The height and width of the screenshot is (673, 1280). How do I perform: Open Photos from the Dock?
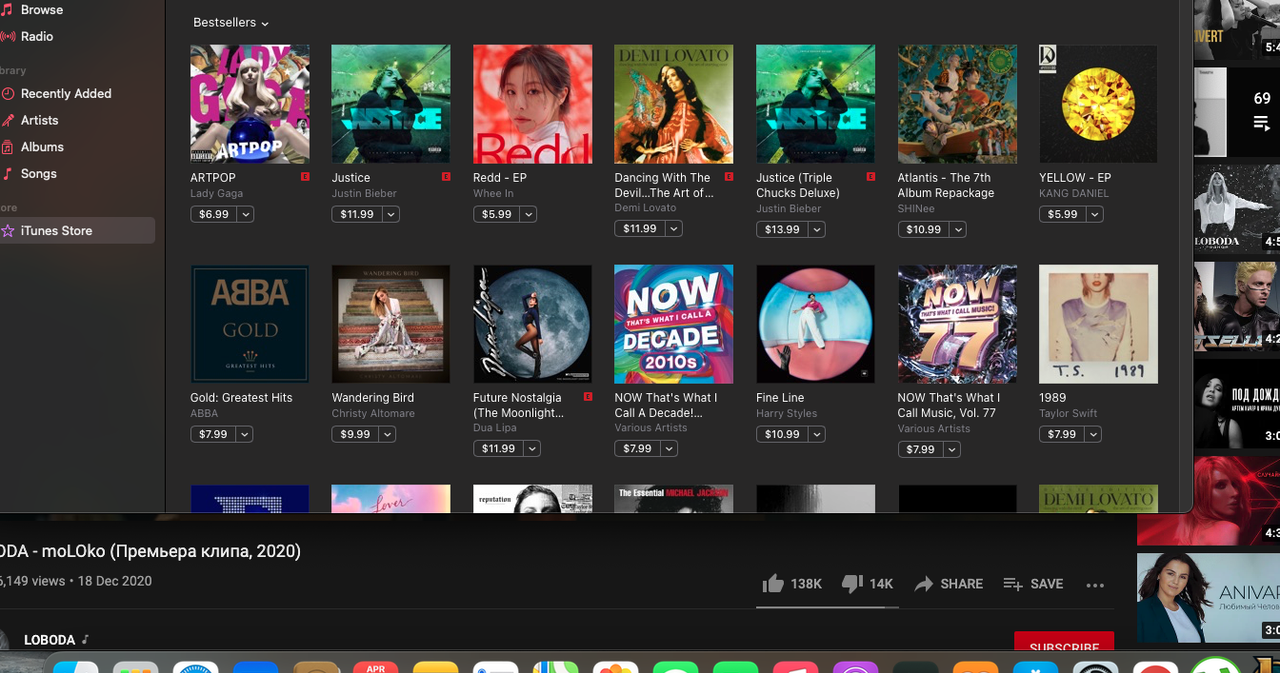coord(615,668)
